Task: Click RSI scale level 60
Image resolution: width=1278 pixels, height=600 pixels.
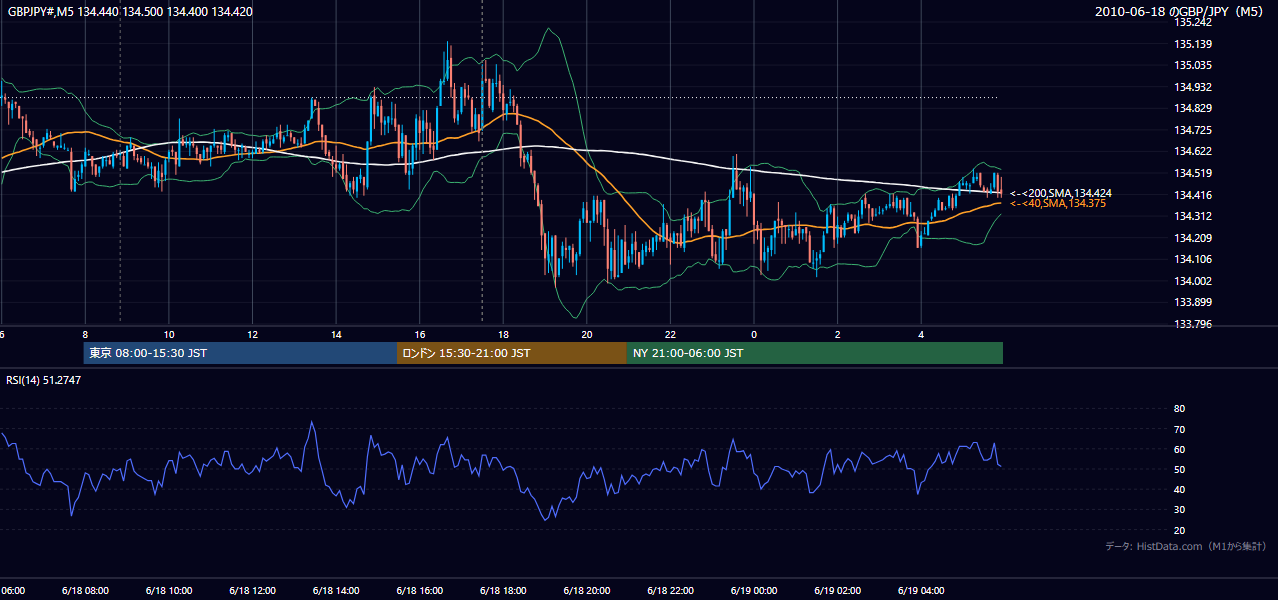Action: pos(1179,449)
